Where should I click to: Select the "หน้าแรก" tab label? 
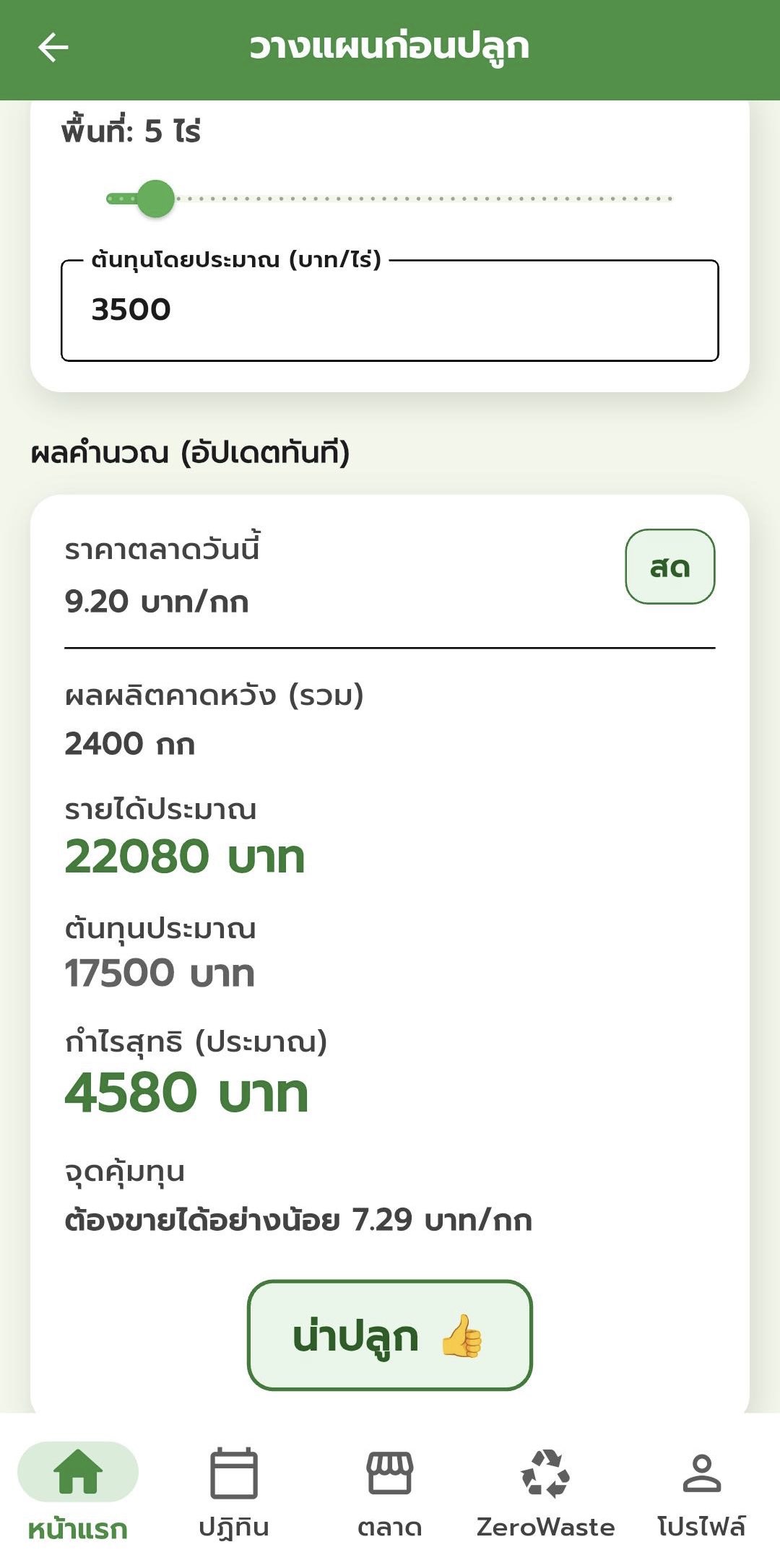78,1528
